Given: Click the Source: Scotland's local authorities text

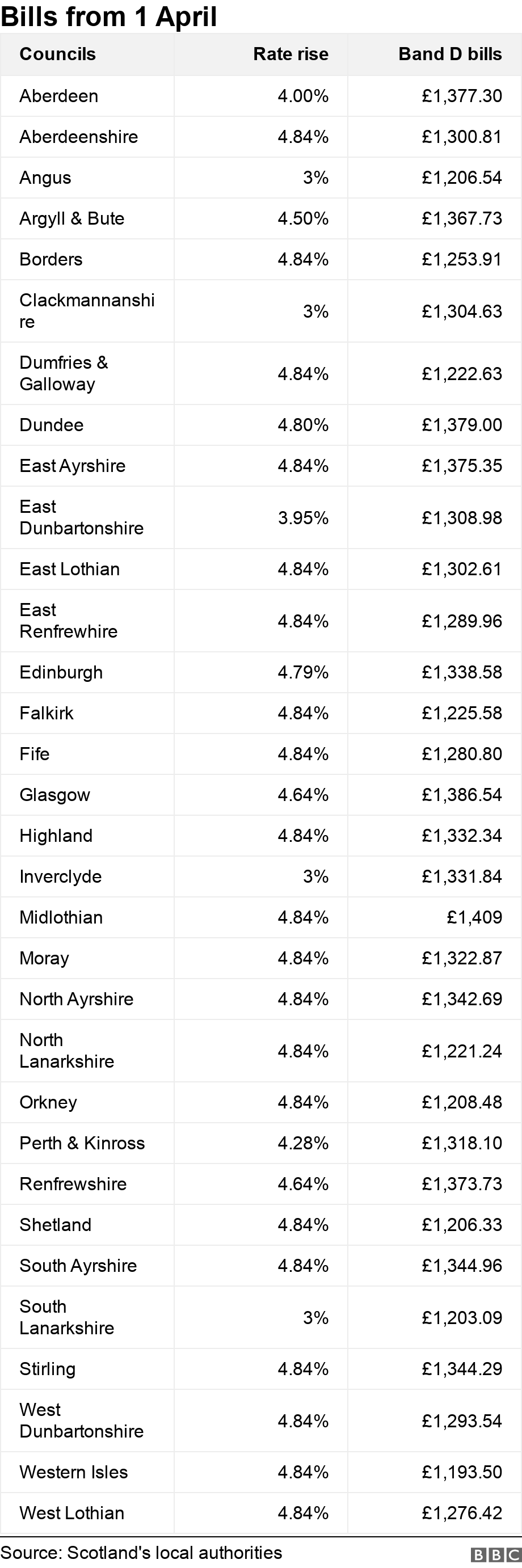Looking at the screenshot, I should [x=141, y=1553].
